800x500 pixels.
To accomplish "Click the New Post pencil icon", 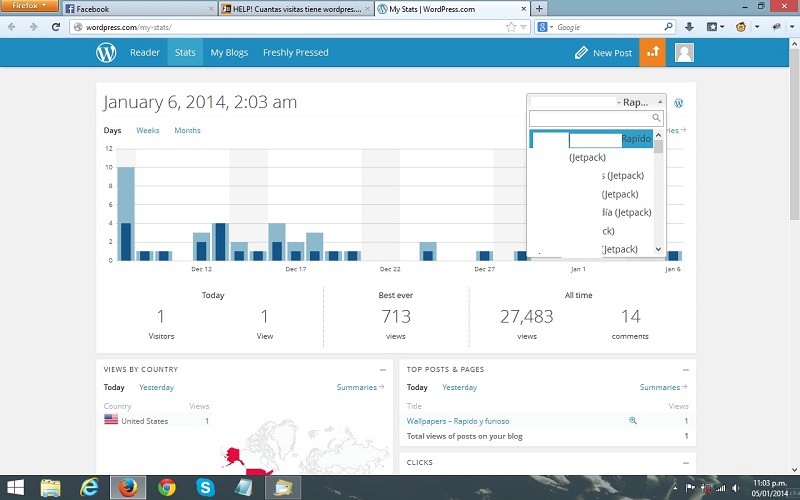I will [x=581, y=53].
